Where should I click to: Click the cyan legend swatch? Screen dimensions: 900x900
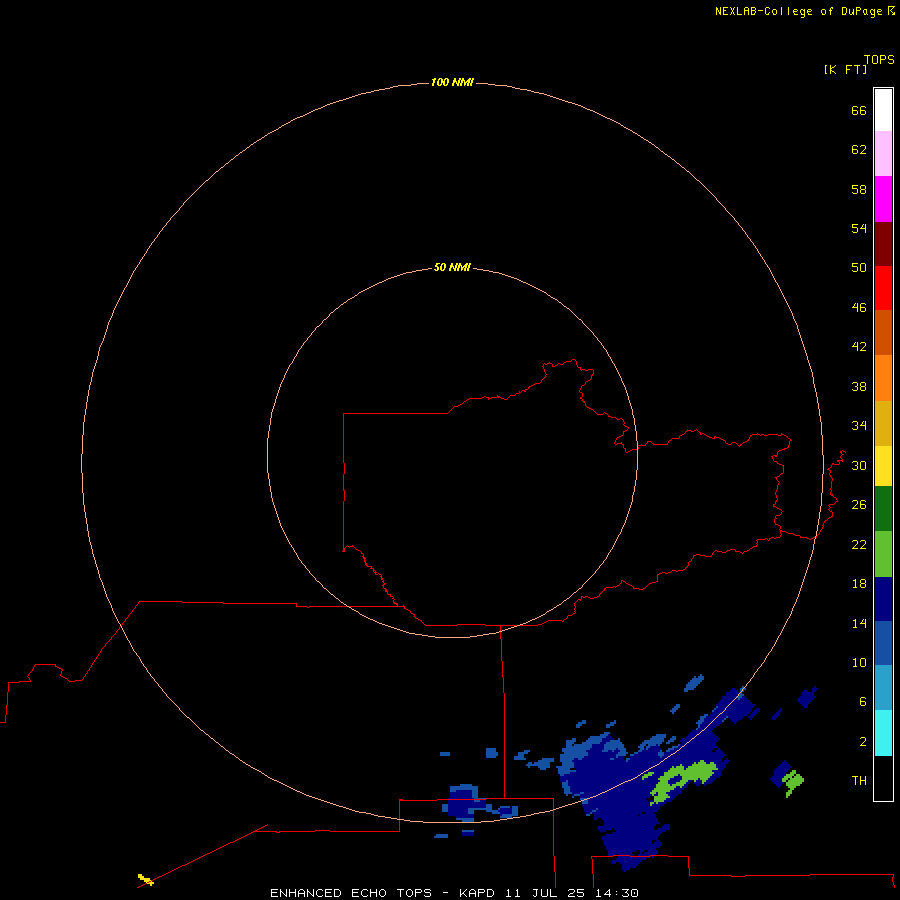pyautogui.click(x=883, y=733)
